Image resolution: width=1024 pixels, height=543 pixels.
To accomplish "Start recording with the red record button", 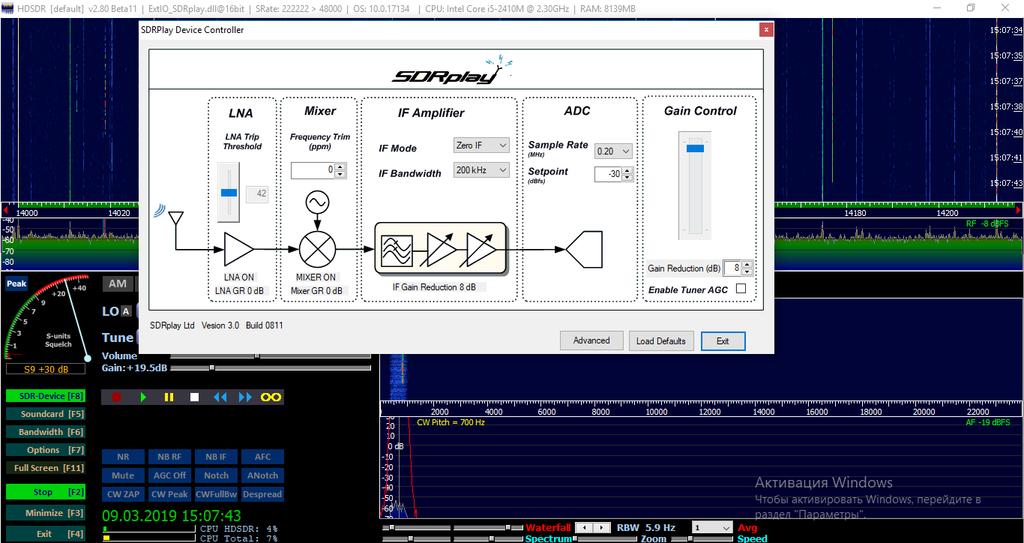I will tap(117, 397).
